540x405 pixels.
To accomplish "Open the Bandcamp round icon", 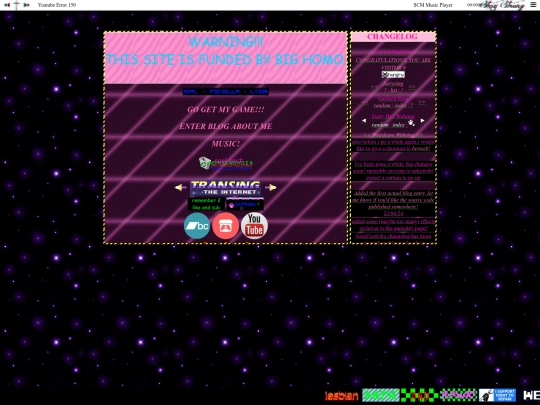I will tap(197, 226).
